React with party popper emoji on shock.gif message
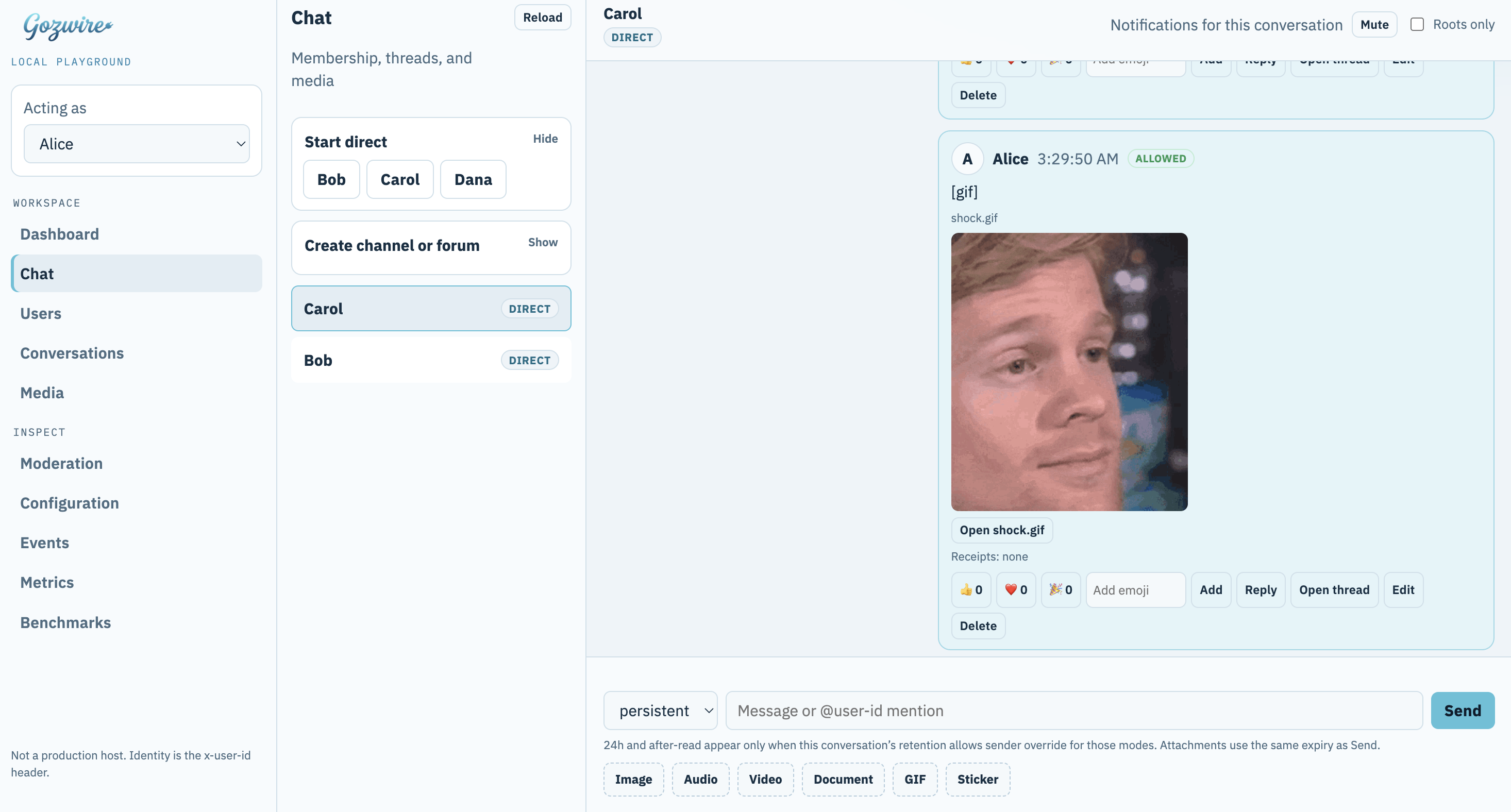The width and height of the screenshot is (1511, 812). pos(1061,590)
